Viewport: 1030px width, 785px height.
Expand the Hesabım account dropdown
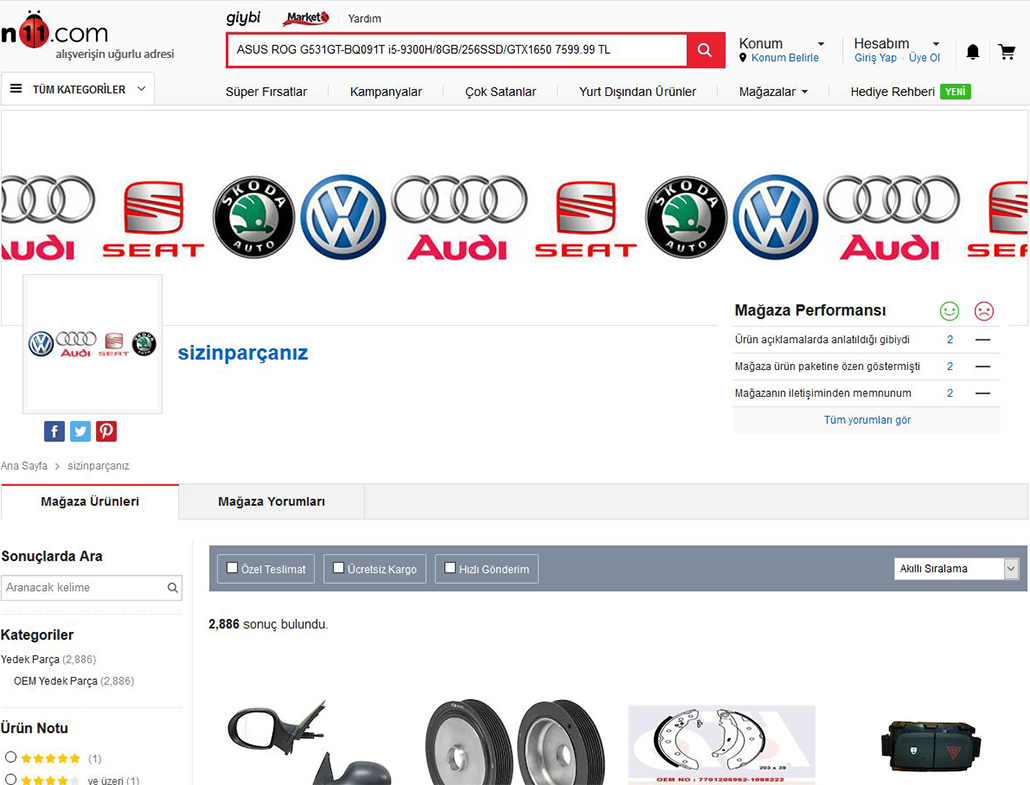pos(896,44)
